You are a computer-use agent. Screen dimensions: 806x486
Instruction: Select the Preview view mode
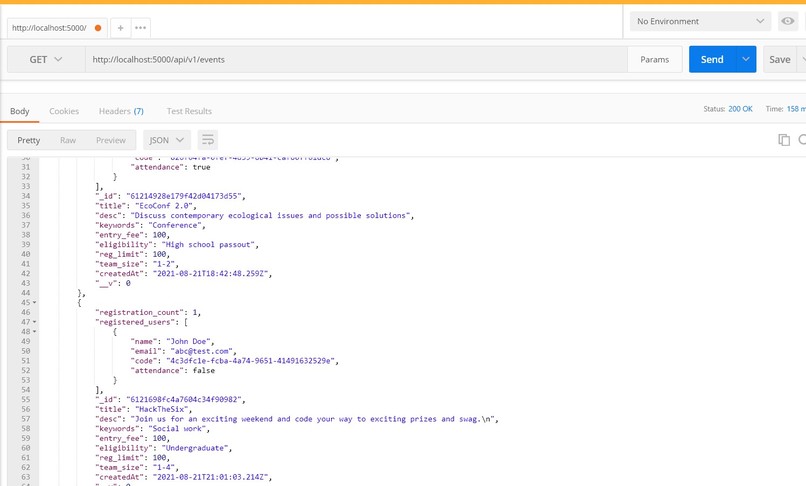[x=111, y=140]
